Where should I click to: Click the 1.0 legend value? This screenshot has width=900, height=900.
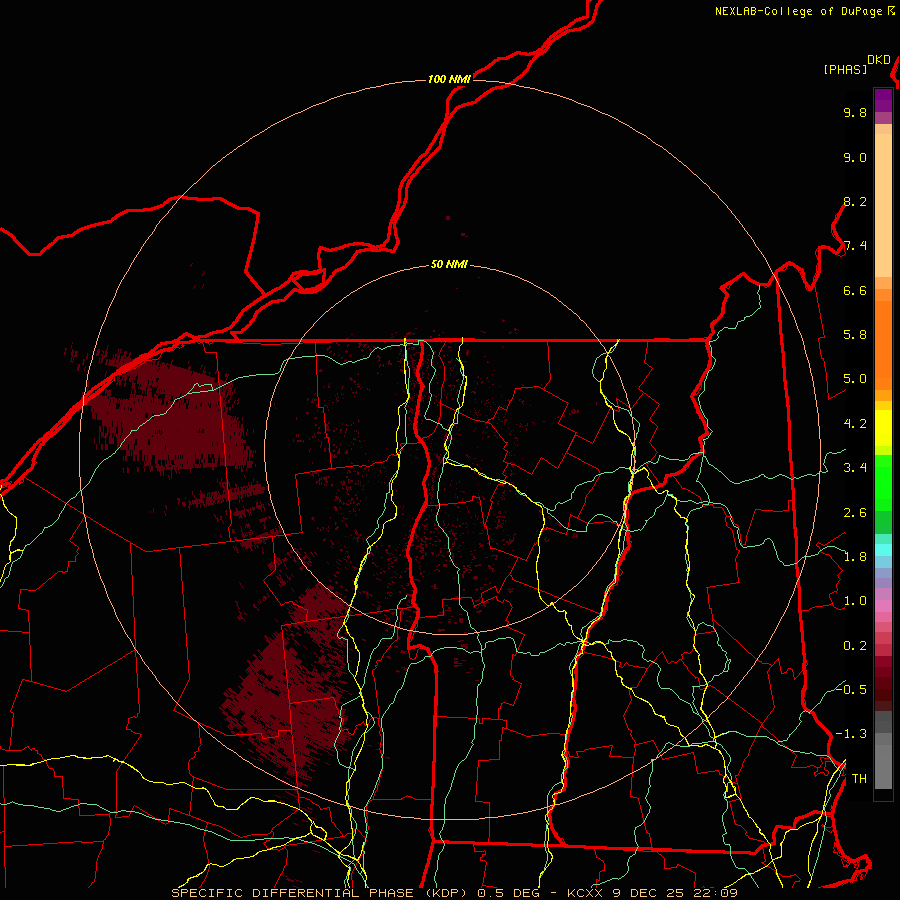pyautogui.click(x=855, y=601)
